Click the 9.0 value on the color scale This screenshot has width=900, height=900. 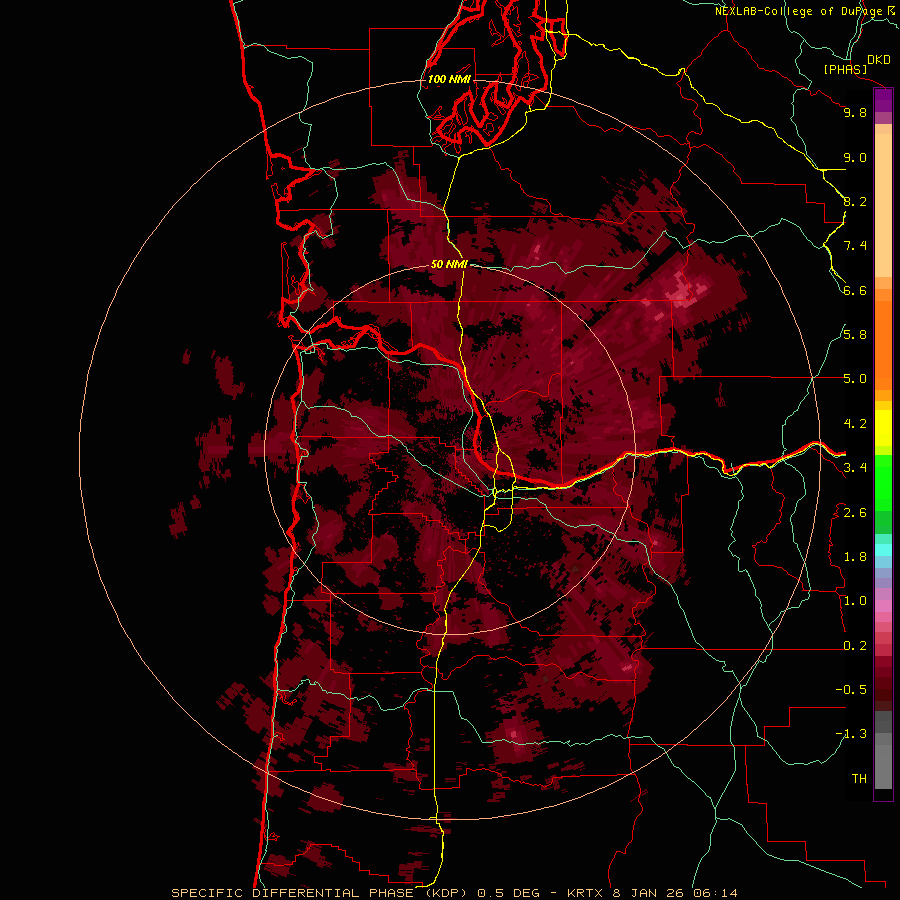pos(855,157)
